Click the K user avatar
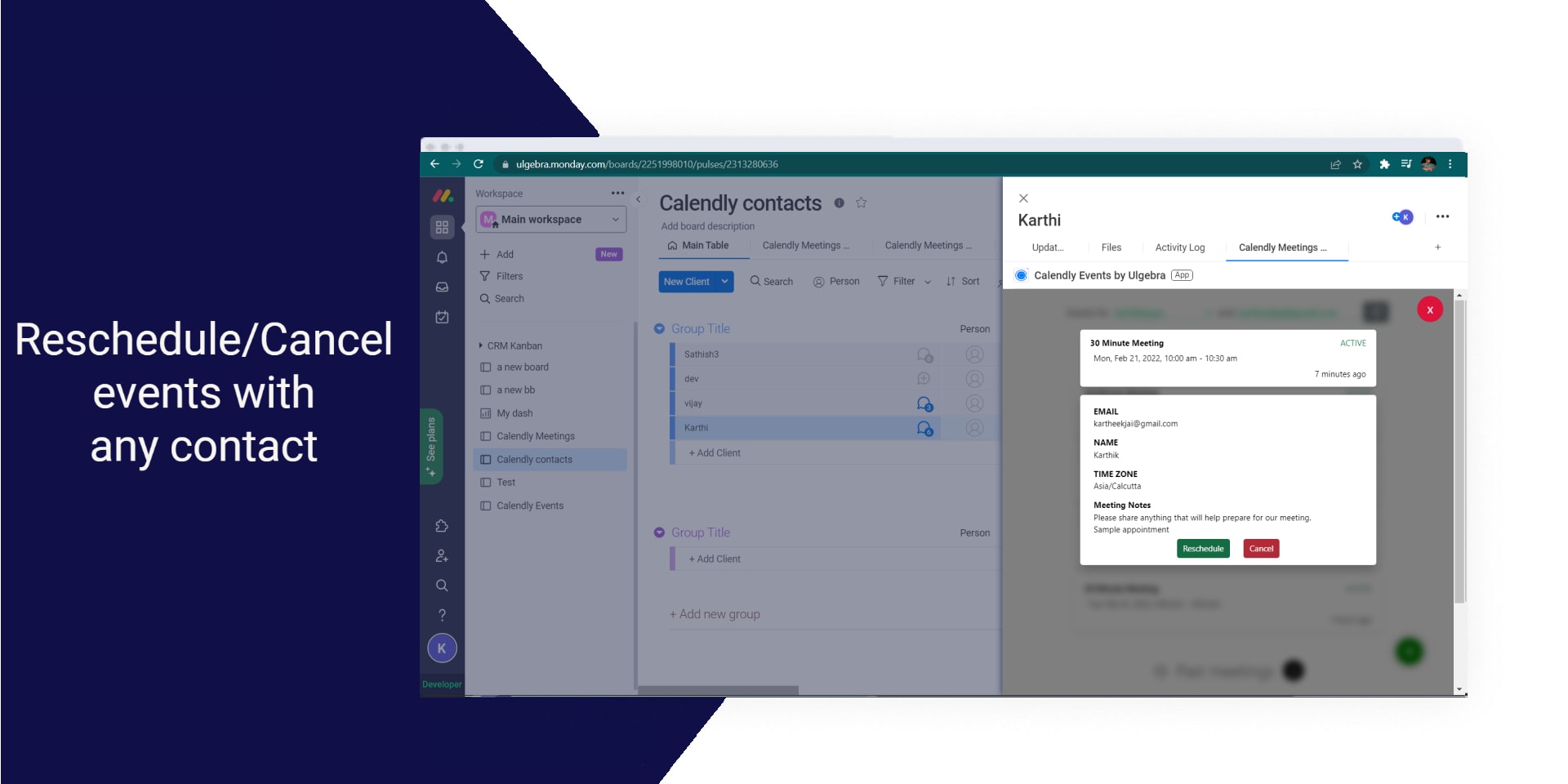The height and width of the screenshot is (784, 1568). [442, 648]
